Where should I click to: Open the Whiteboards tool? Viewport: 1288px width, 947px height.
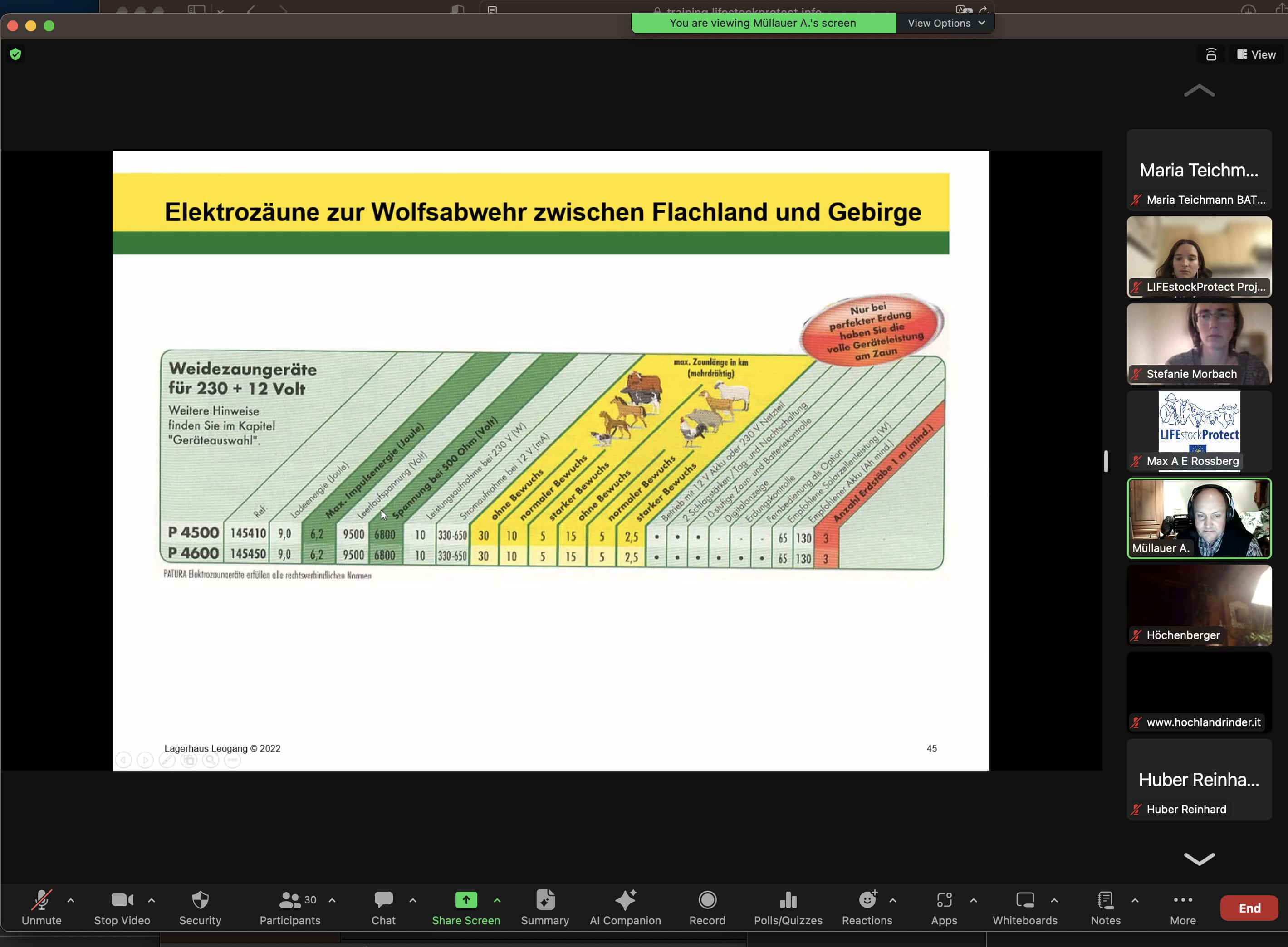click(1025, 908)
